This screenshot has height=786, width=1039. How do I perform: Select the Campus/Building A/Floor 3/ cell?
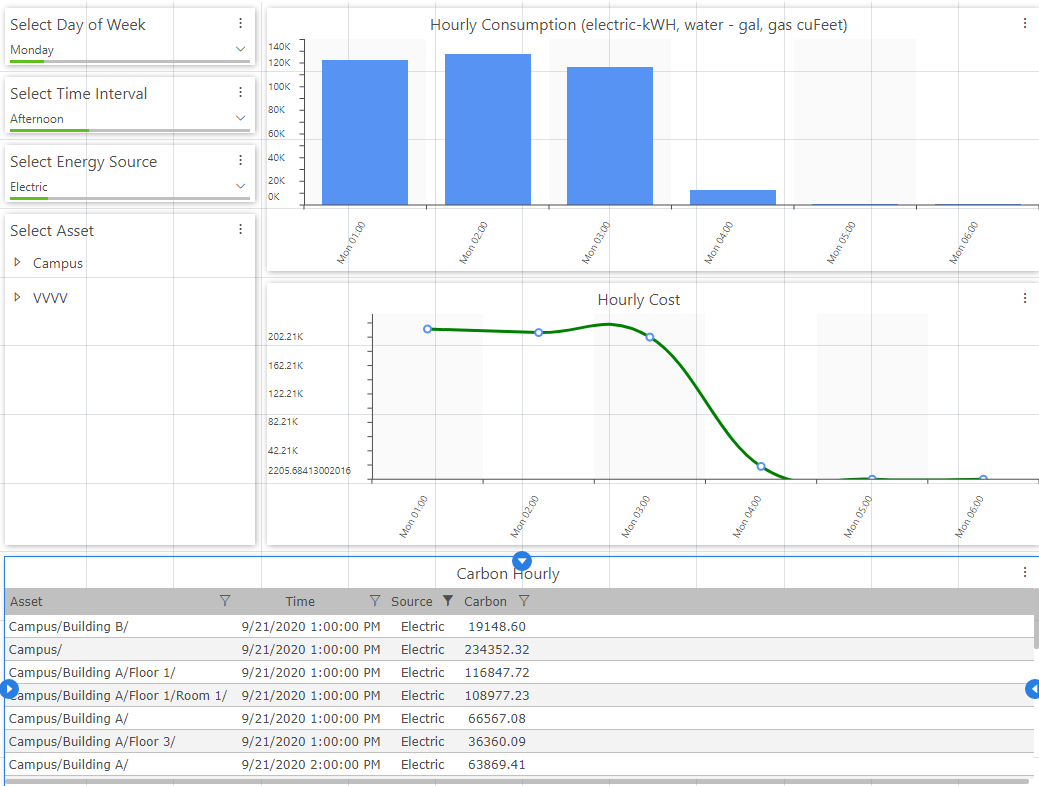(x=92, y=742)
